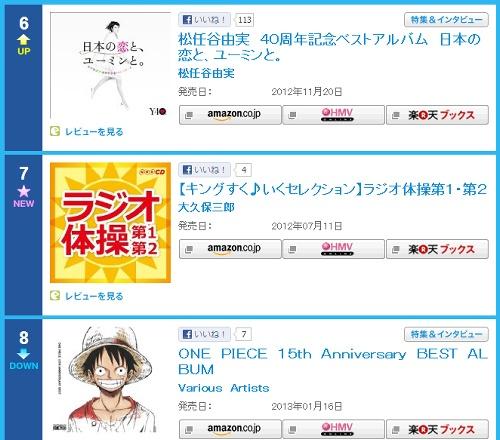
Task: Open 特集&インタビュー button for ONE PIECE album
Action: click(x=446, y=334)
